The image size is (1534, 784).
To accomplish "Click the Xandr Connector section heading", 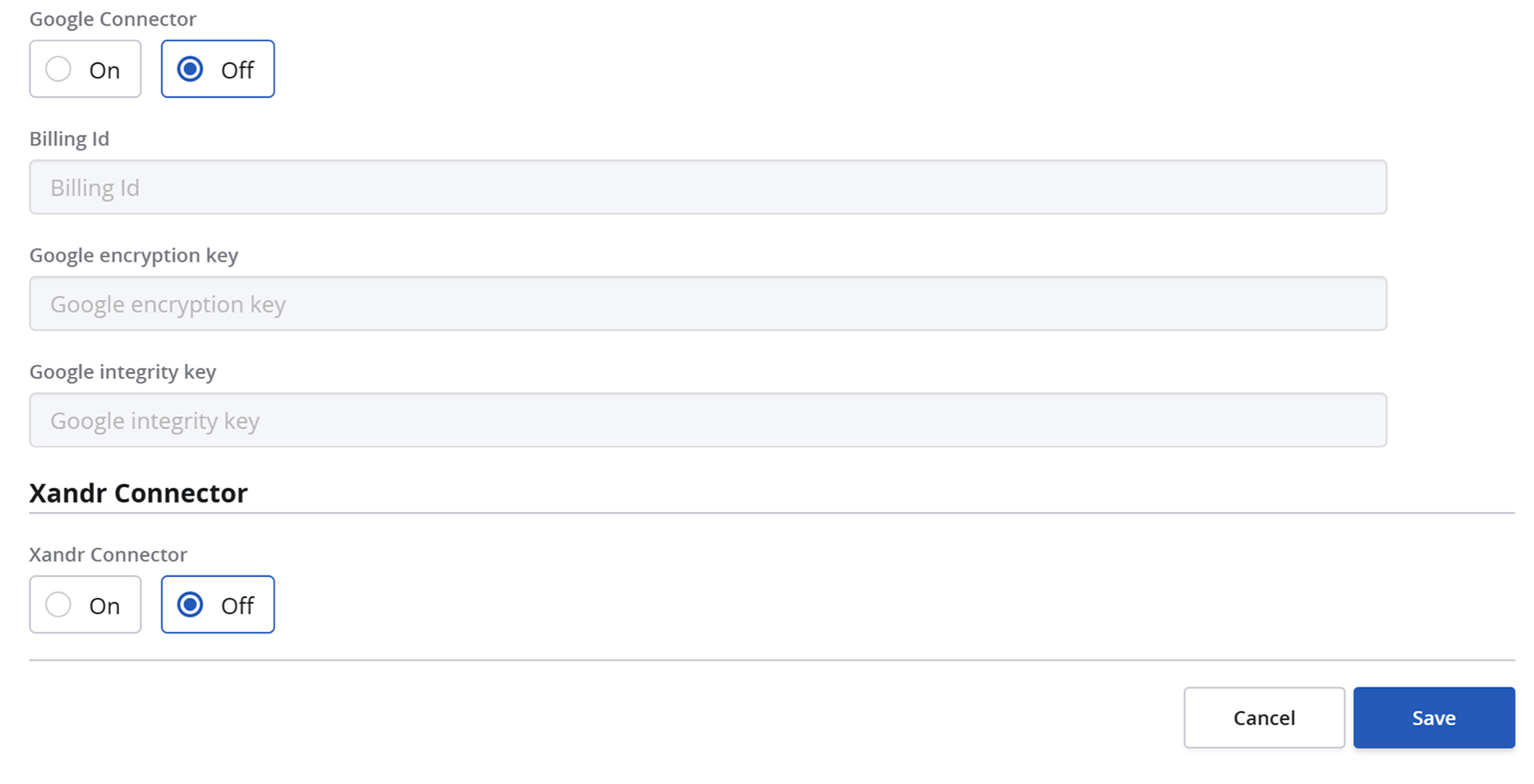I will click(x=138, y=492).
